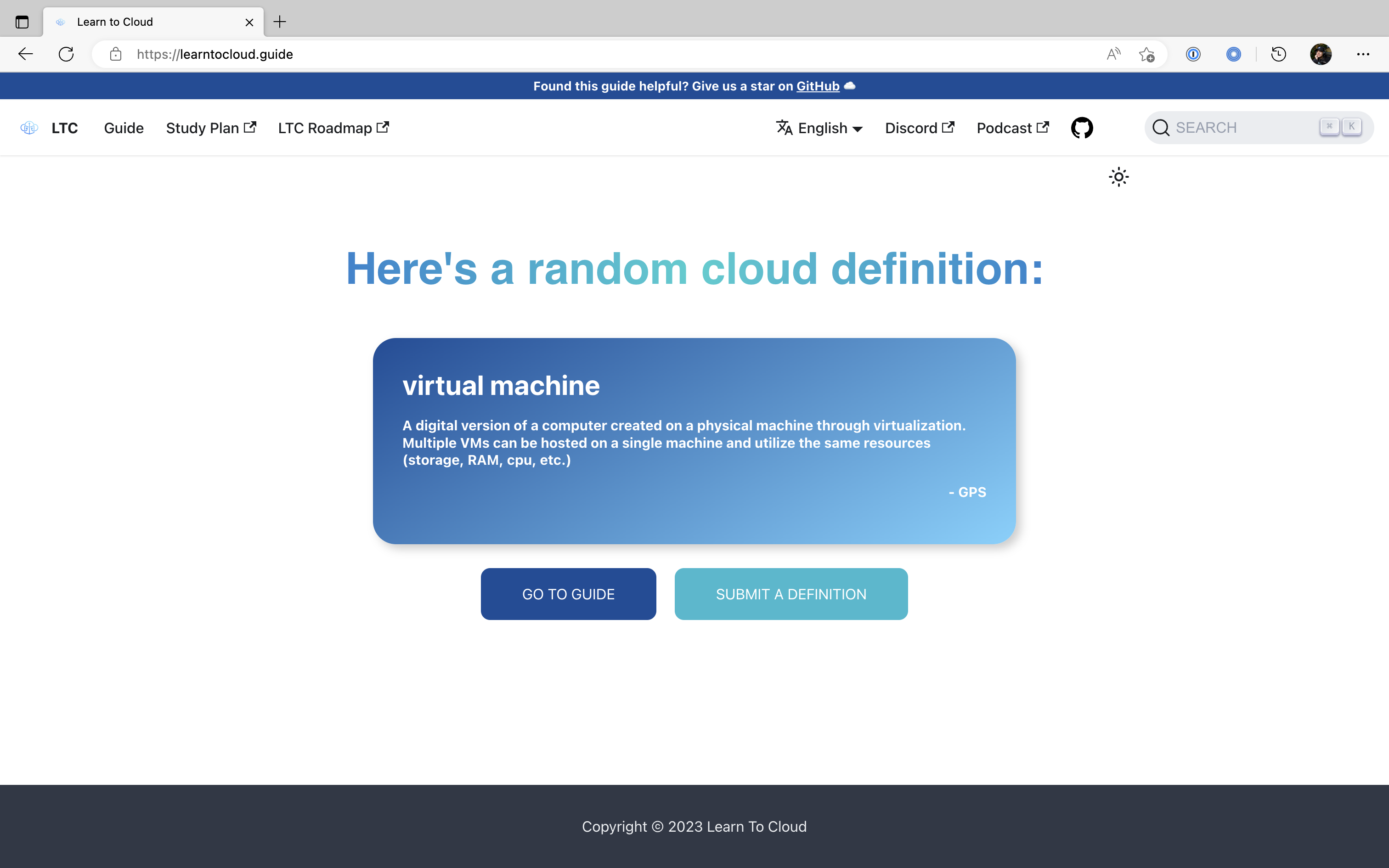Viewport: 1389px width, 868px height.
Task: Open the LTC Roadmap link
Action: coord(333,128)
